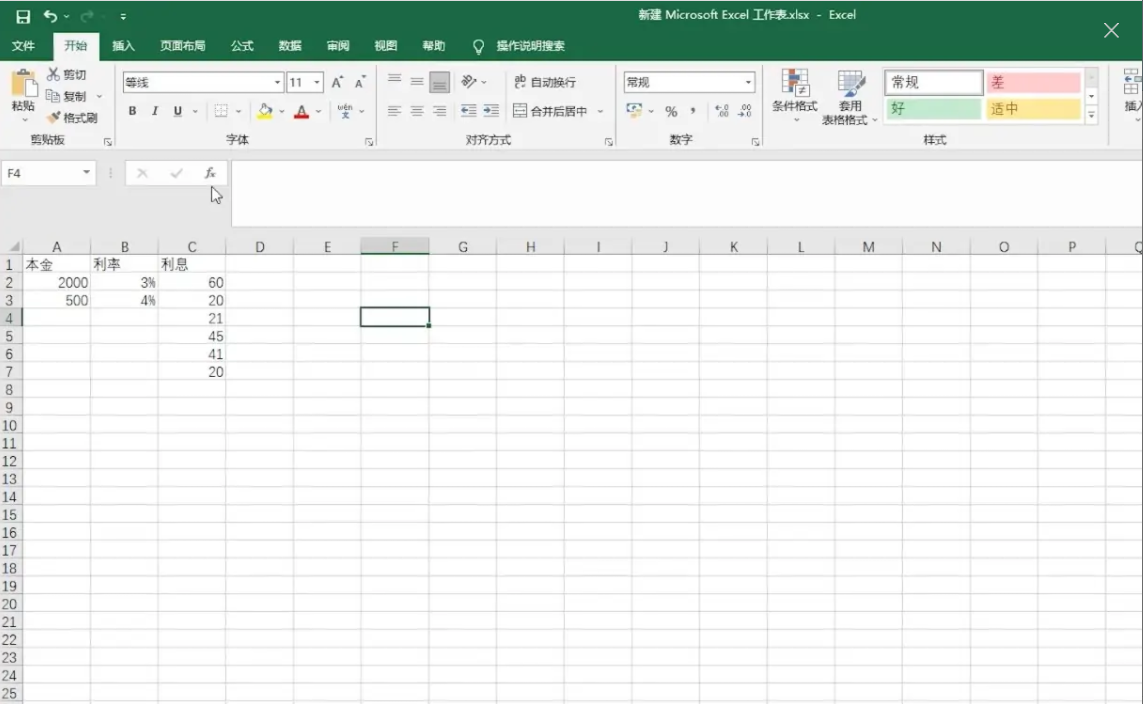Viewport: 1143px width, 704px height.
Task: Open Conditional Formatting (条件格式)
Action: pyautogui.click(x=794, y=96)
